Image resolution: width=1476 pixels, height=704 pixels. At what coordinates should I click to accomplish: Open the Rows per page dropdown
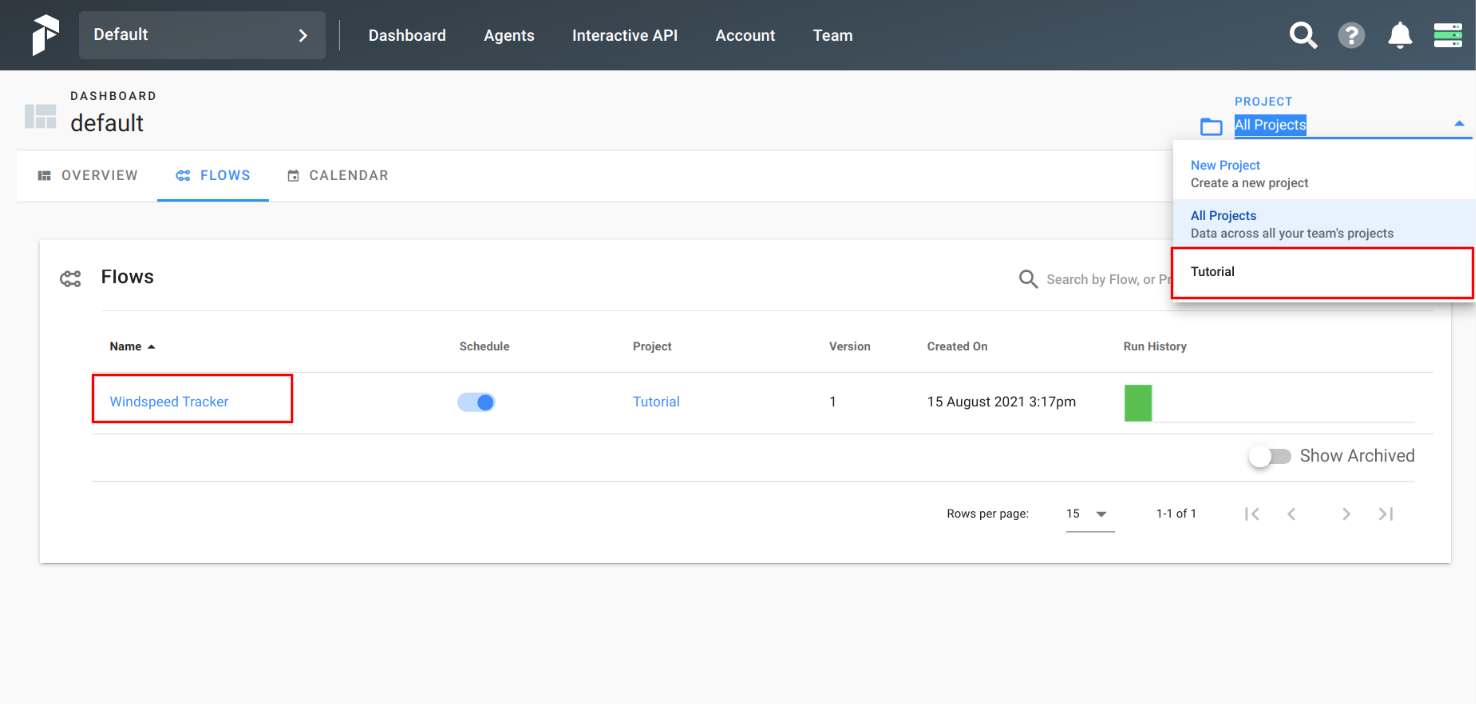(1089, 514)
